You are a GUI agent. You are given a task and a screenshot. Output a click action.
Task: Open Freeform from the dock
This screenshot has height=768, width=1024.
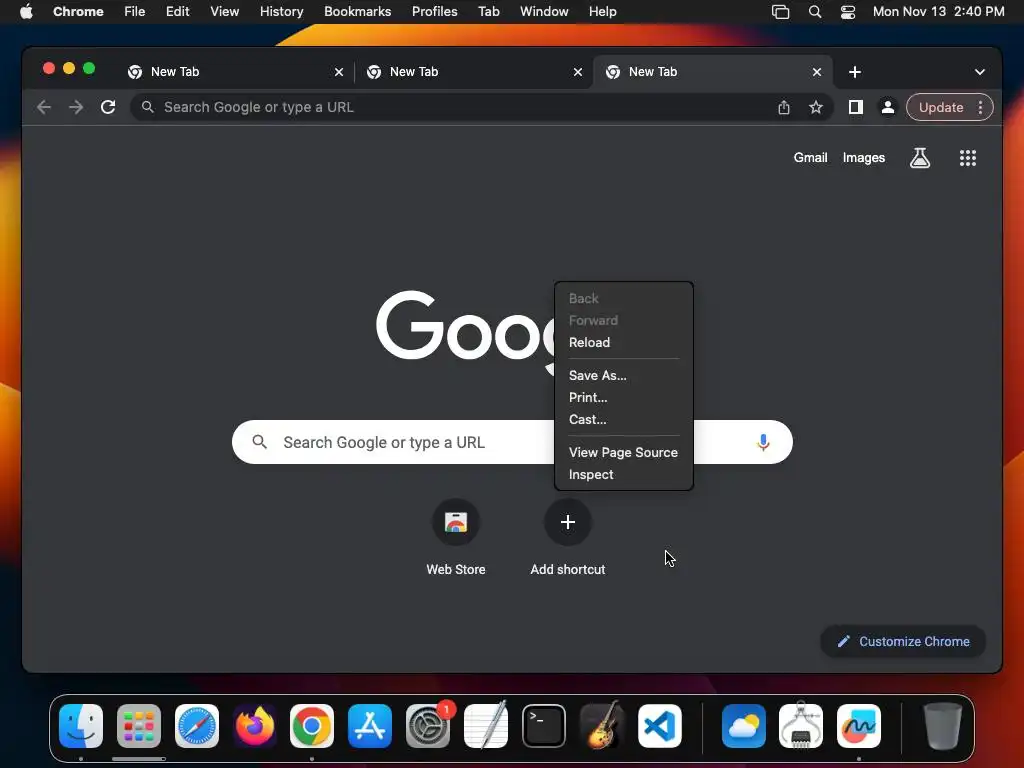859,726
